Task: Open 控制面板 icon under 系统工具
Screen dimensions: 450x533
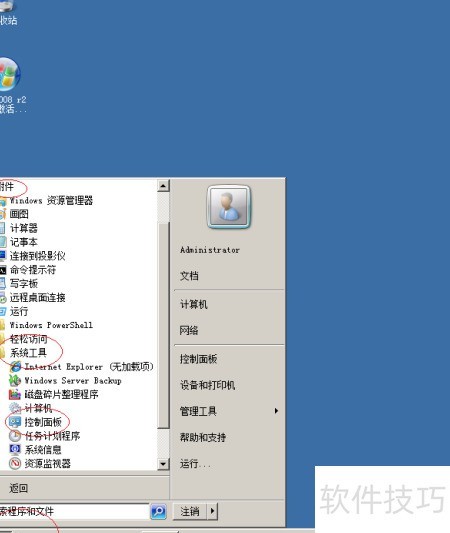Action: click(x=15, y=422)
